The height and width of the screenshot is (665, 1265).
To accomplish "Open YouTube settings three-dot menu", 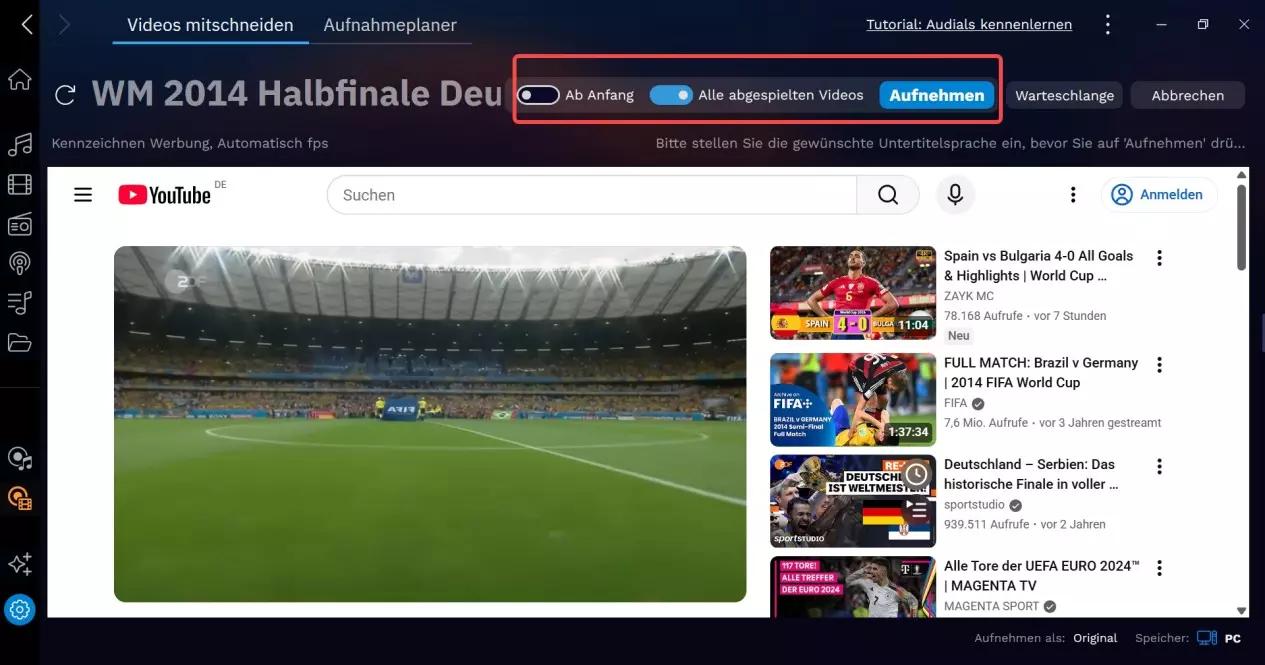I will point(1073,195).
